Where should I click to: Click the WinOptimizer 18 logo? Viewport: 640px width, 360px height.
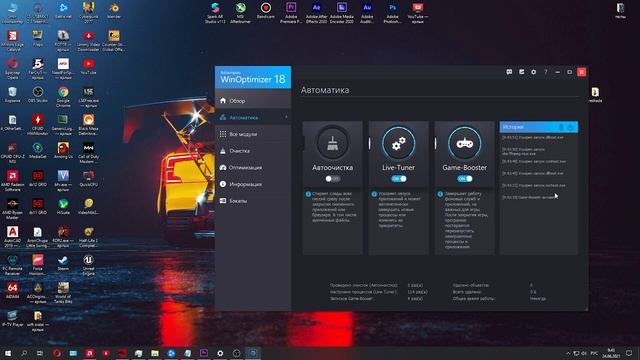[253, 77]
